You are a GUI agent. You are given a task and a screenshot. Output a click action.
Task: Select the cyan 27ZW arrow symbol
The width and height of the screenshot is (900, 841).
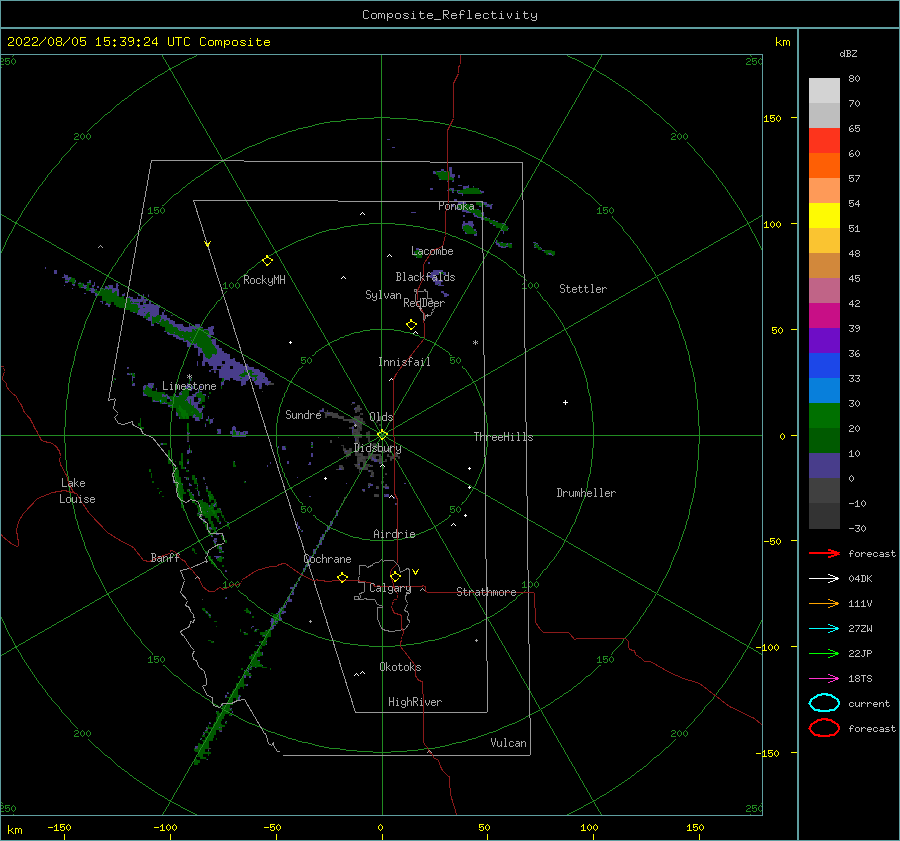[x=824, y=629]
